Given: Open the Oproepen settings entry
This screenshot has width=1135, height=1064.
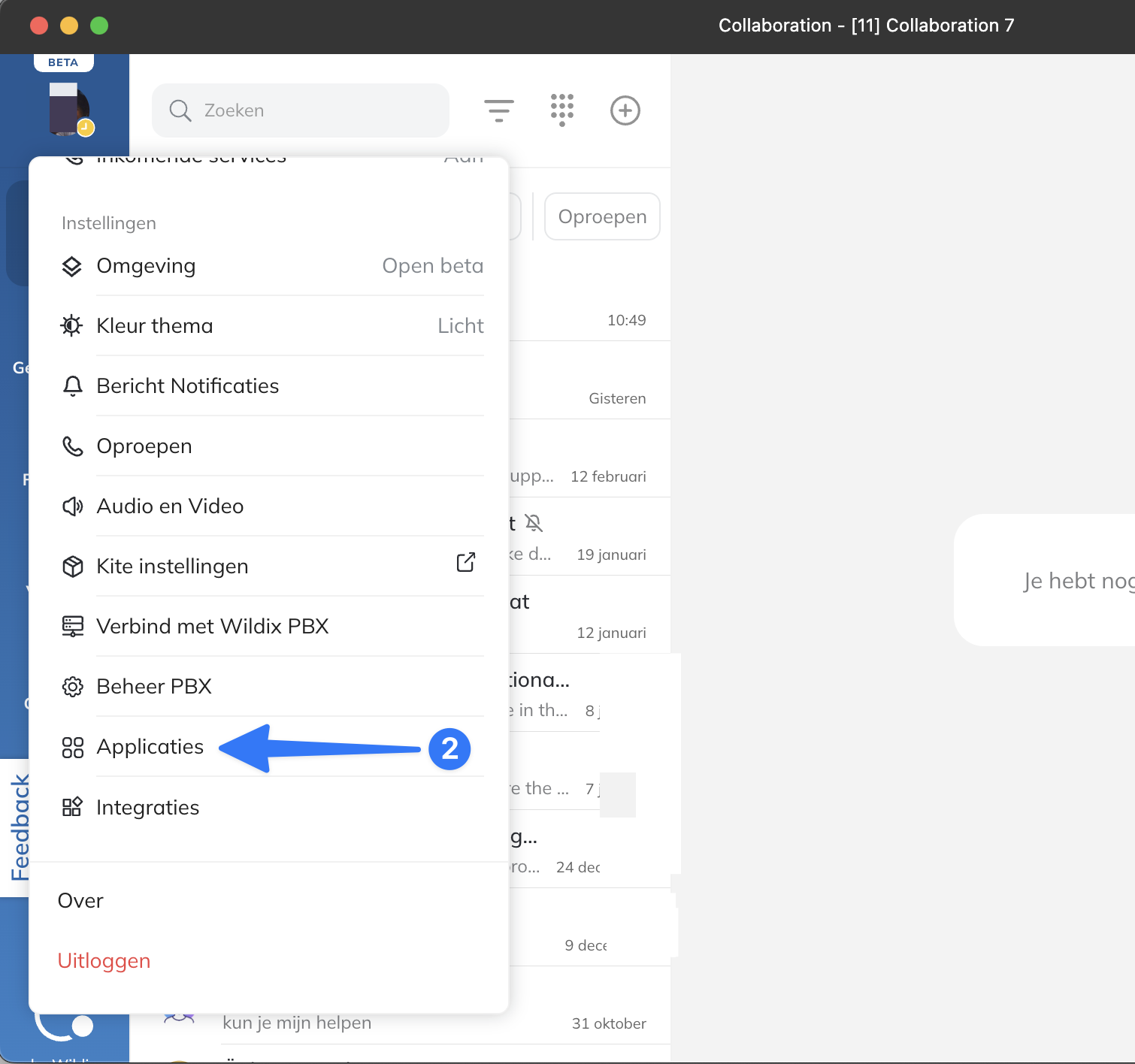Looking at the screenshot, I should (x=144, y=446).
